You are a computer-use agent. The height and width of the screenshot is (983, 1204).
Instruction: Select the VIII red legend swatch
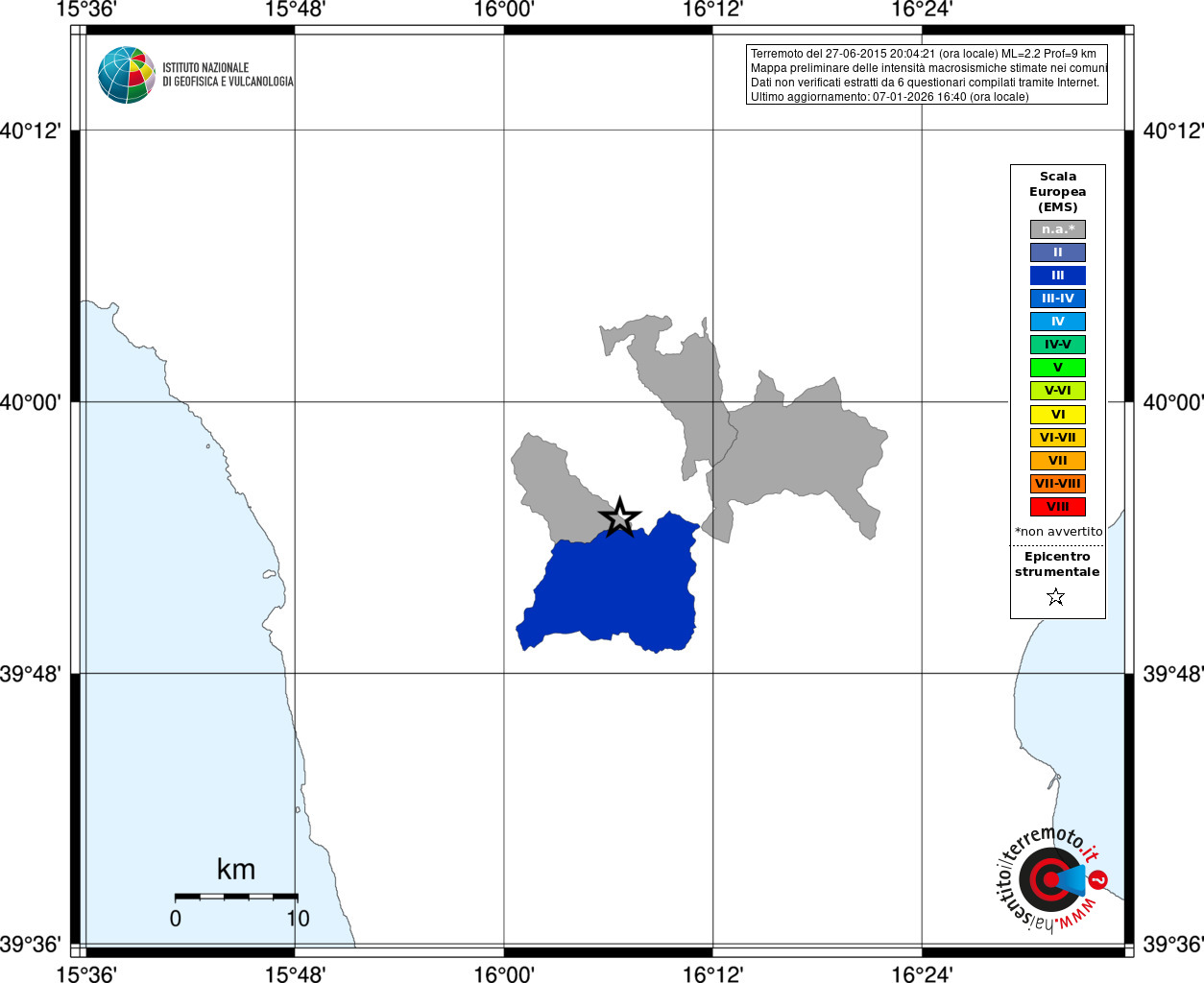click(1058, 507)
